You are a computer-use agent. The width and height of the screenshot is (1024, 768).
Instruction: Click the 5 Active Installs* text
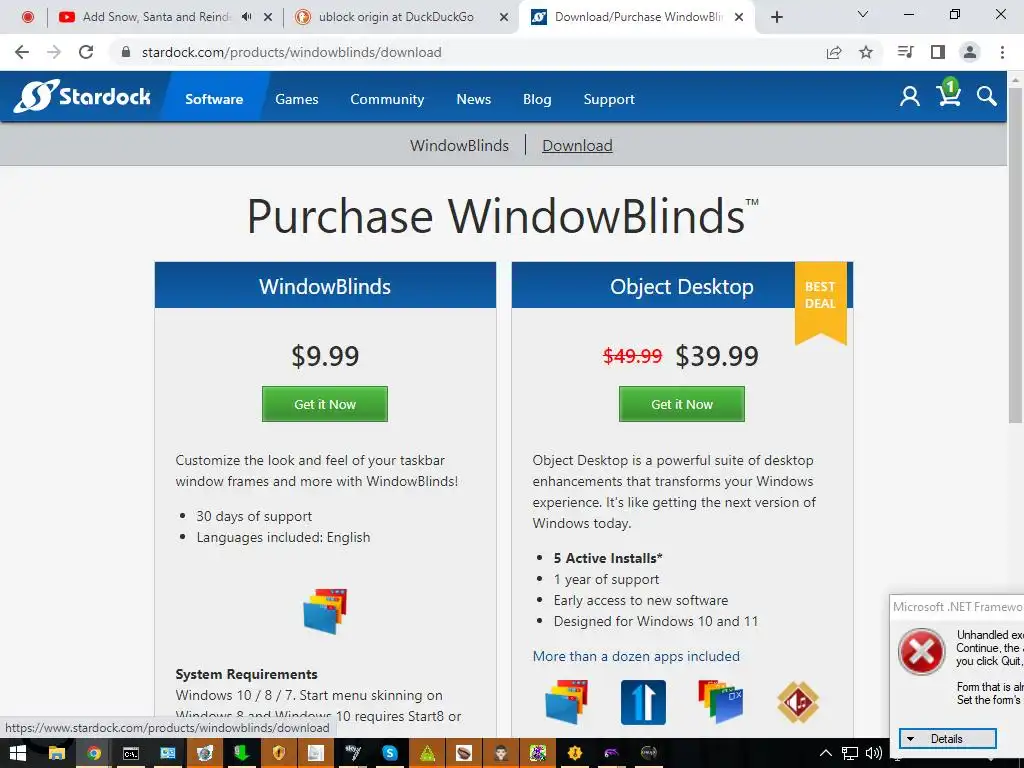tap(608, 558)
